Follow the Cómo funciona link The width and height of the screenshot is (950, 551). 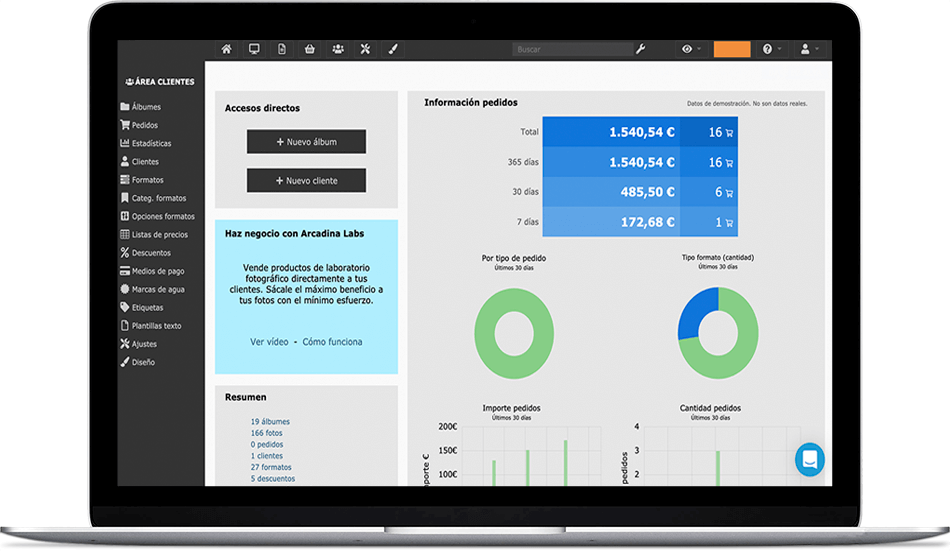pyautogui.click(x=332, y=342)
